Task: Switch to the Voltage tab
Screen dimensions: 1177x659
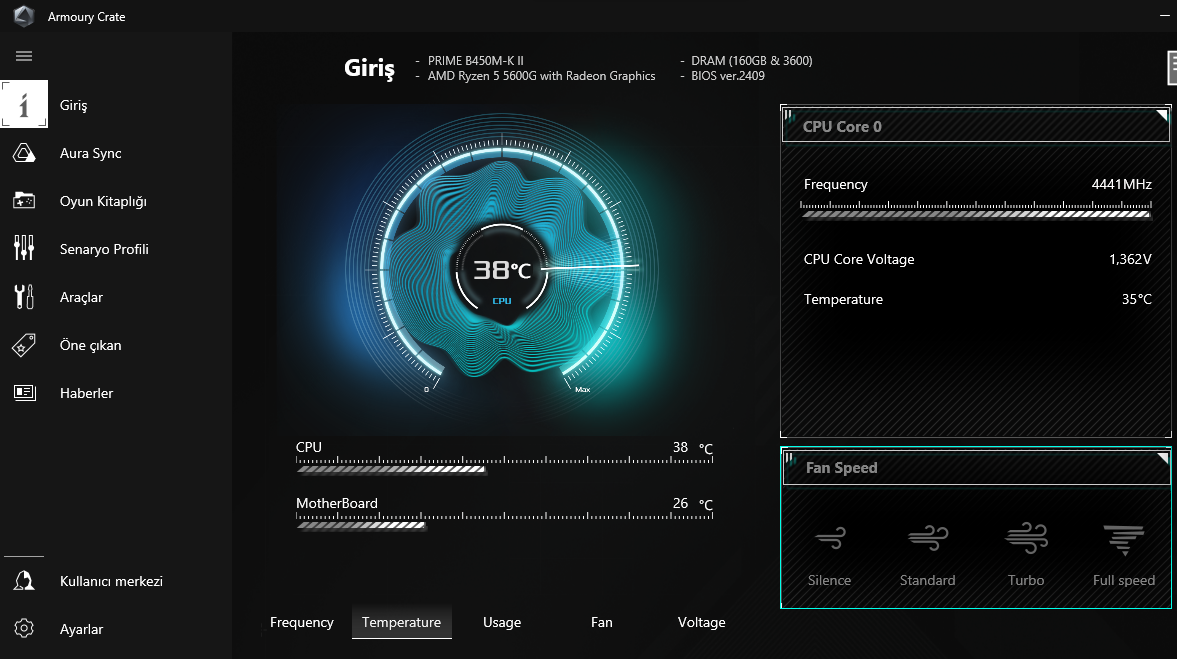Action: pyautogui.click(x=701, y=622)
